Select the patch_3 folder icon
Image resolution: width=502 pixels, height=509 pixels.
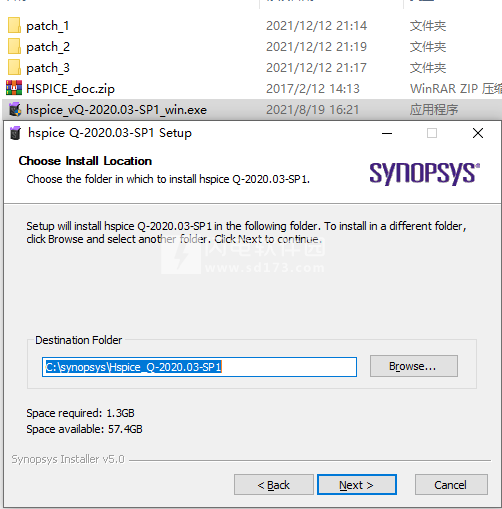[14, 68]
